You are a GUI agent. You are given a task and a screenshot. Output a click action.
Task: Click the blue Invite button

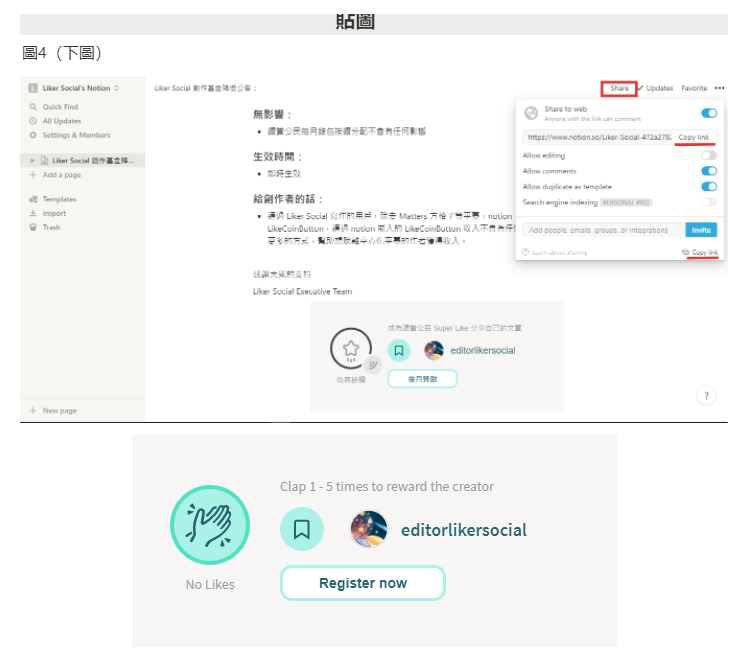701,230
